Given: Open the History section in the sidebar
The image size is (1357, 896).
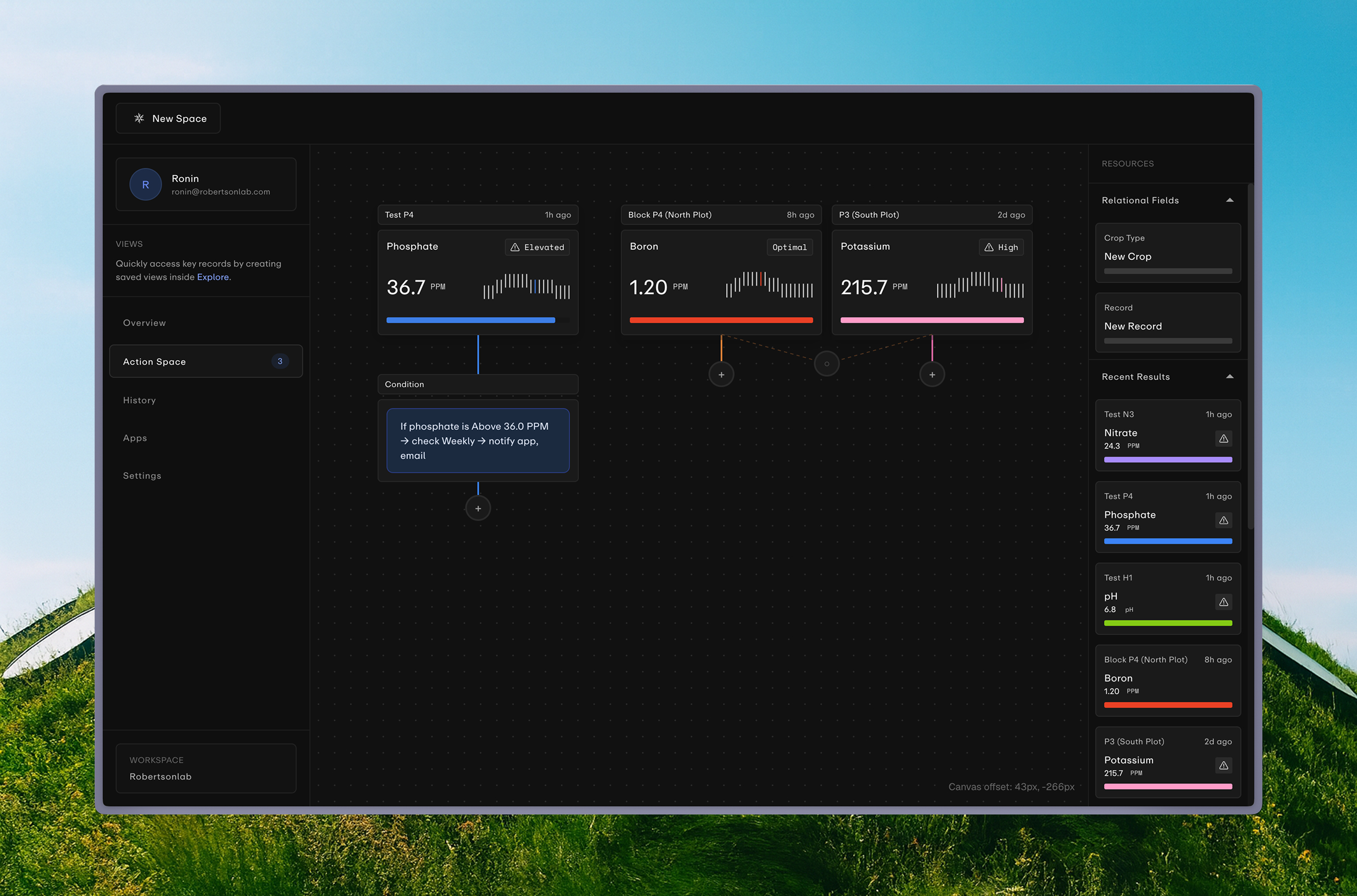Looking at the screenshot, I should pyautogui.click(x=139, y=400).
